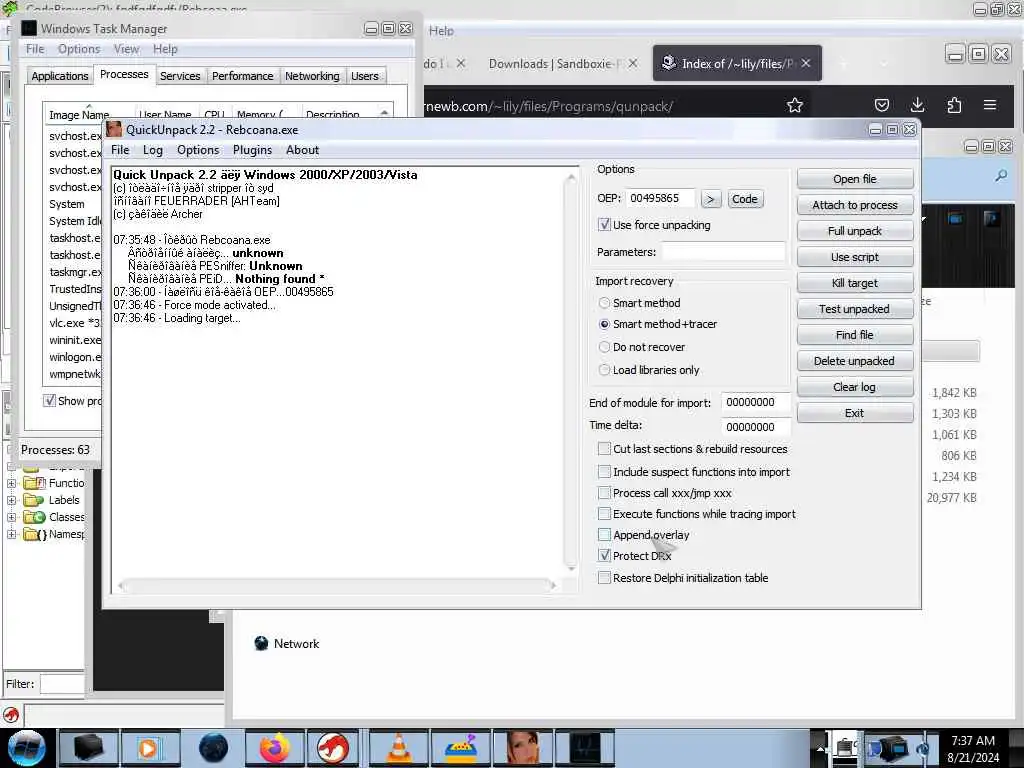Click the Test unpacked button
The width and height of the screenshot is (1024, 768).
[x=855, y=309]
